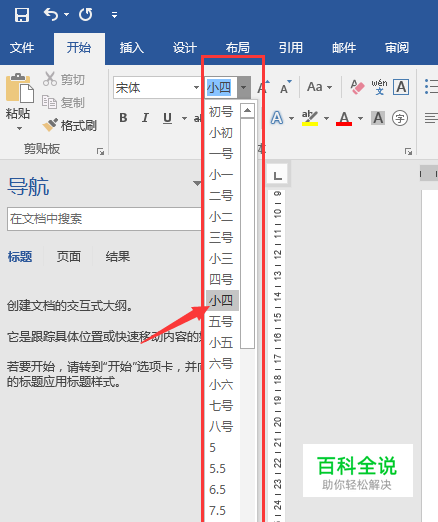Select the 结果 navigation tab
Screen dimensions: 438x522
click(x=118, y=257)
